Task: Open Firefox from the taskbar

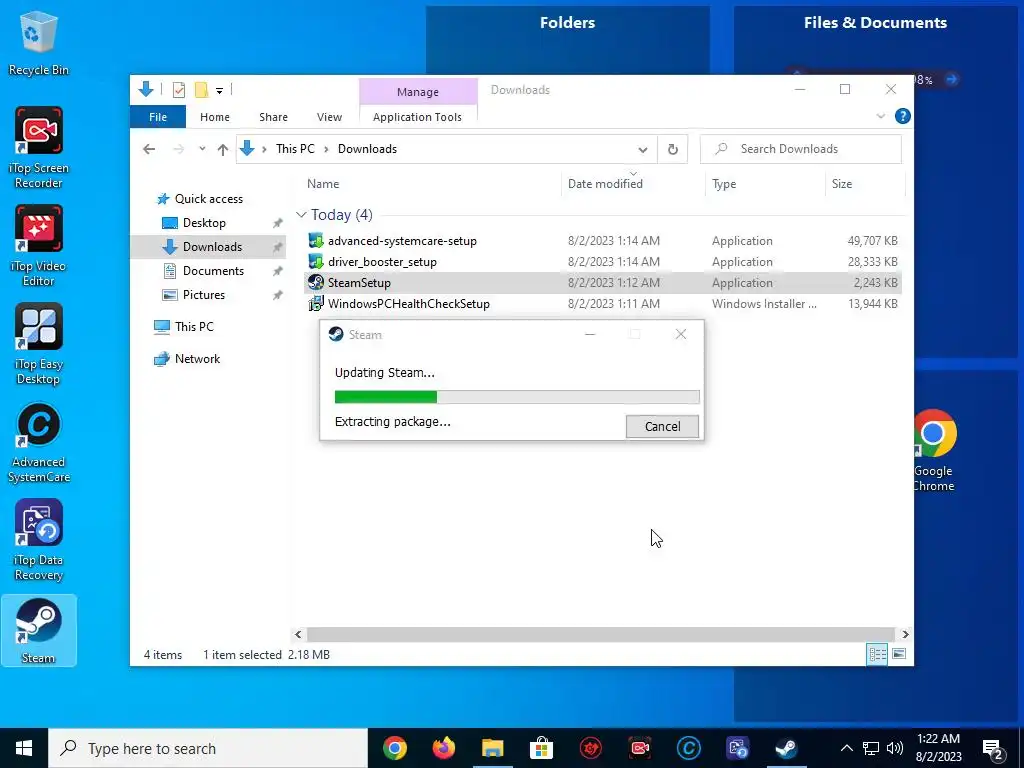Action: coord(444,748)
